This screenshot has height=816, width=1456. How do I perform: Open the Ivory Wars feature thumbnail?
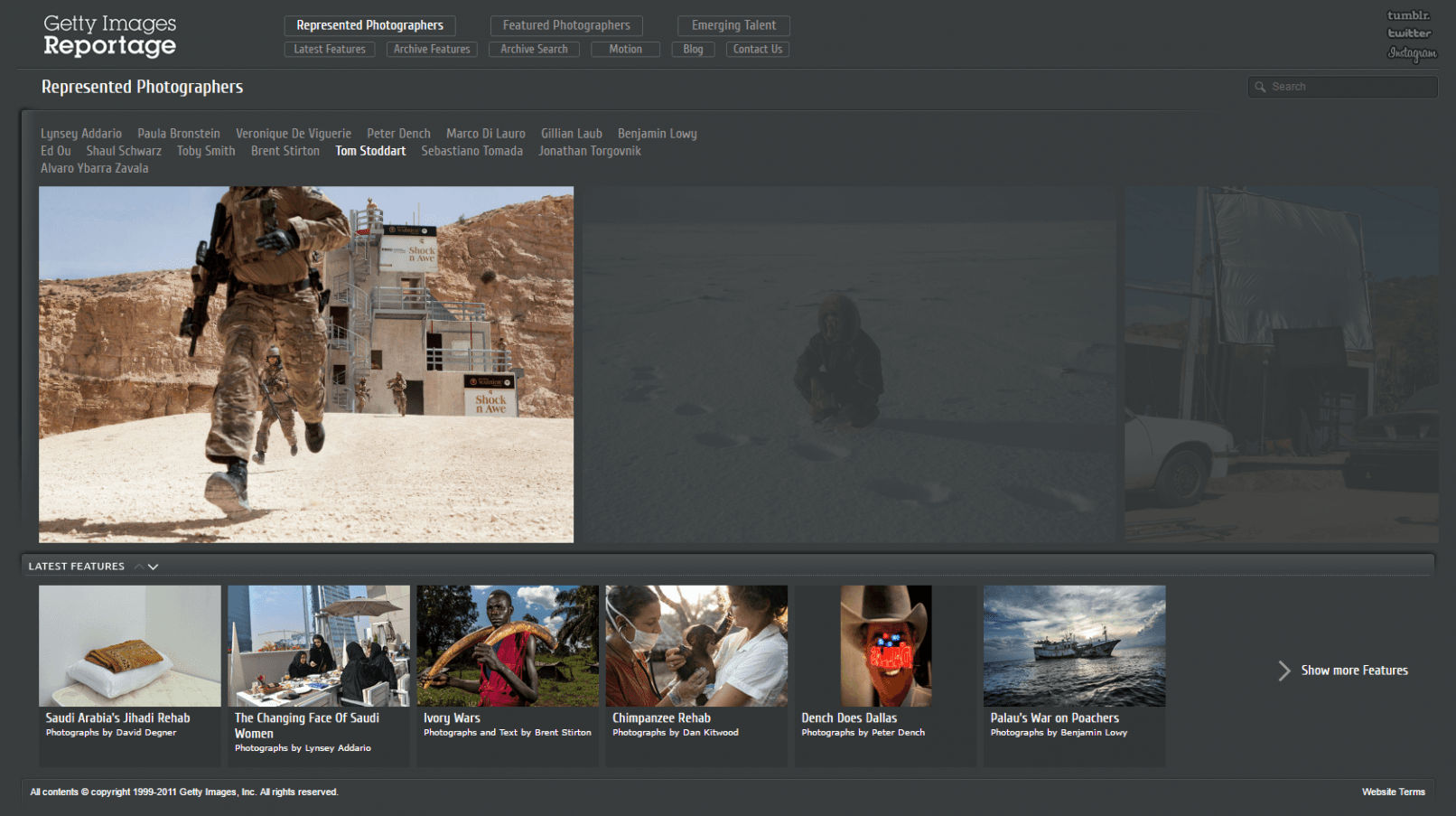[x=507, y=645]
